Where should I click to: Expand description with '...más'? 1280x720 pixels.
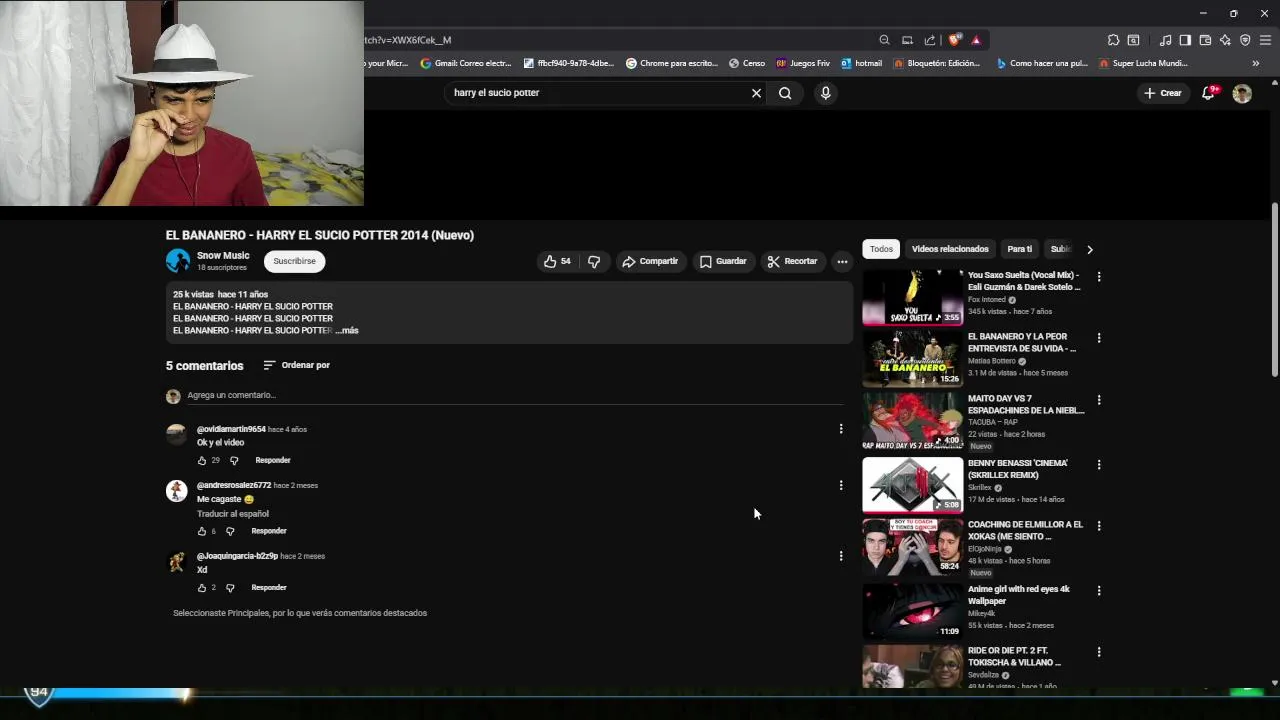click(x=346, y=330)
